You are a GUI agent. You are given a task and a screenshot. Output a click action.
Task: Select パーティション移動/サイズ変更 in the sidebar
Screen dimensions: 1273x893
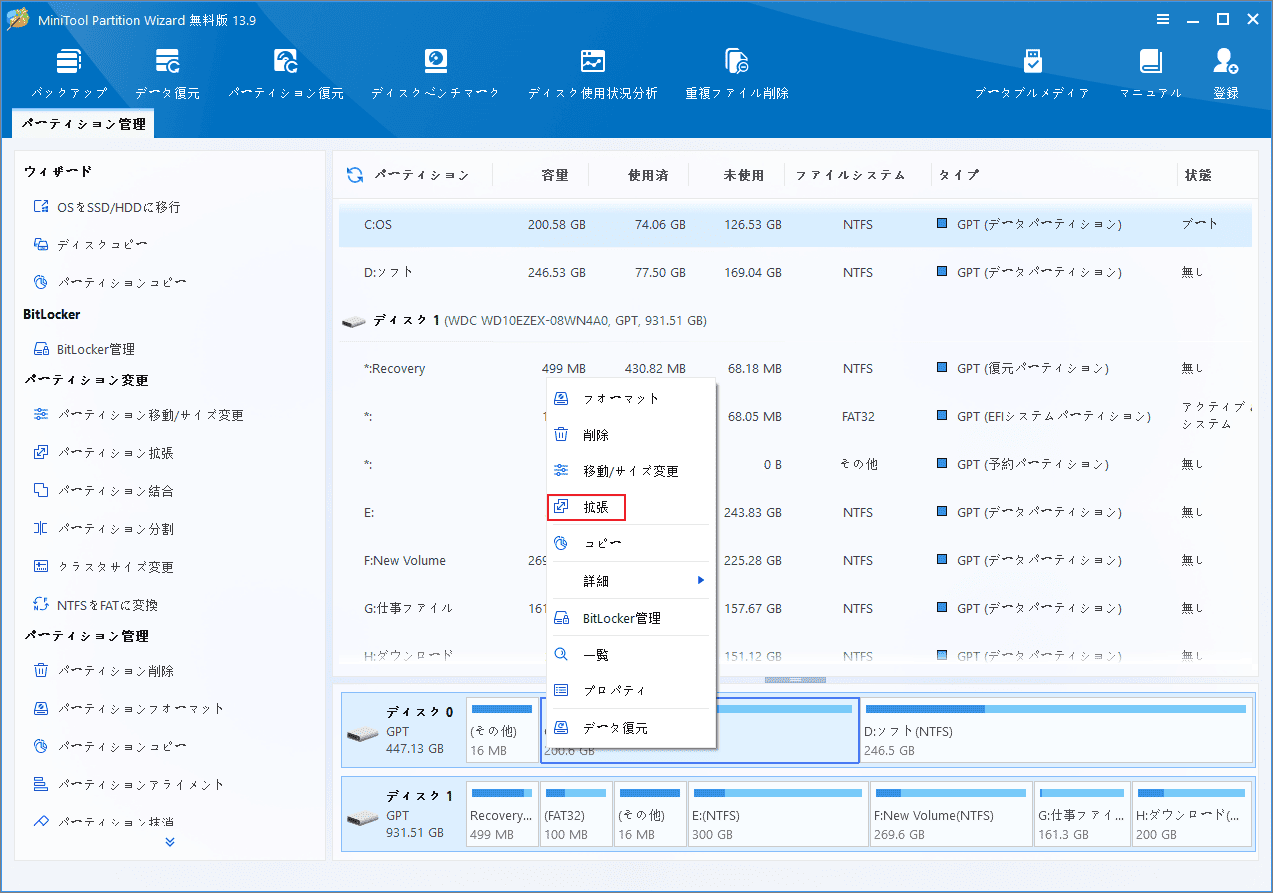click(138, 415)
